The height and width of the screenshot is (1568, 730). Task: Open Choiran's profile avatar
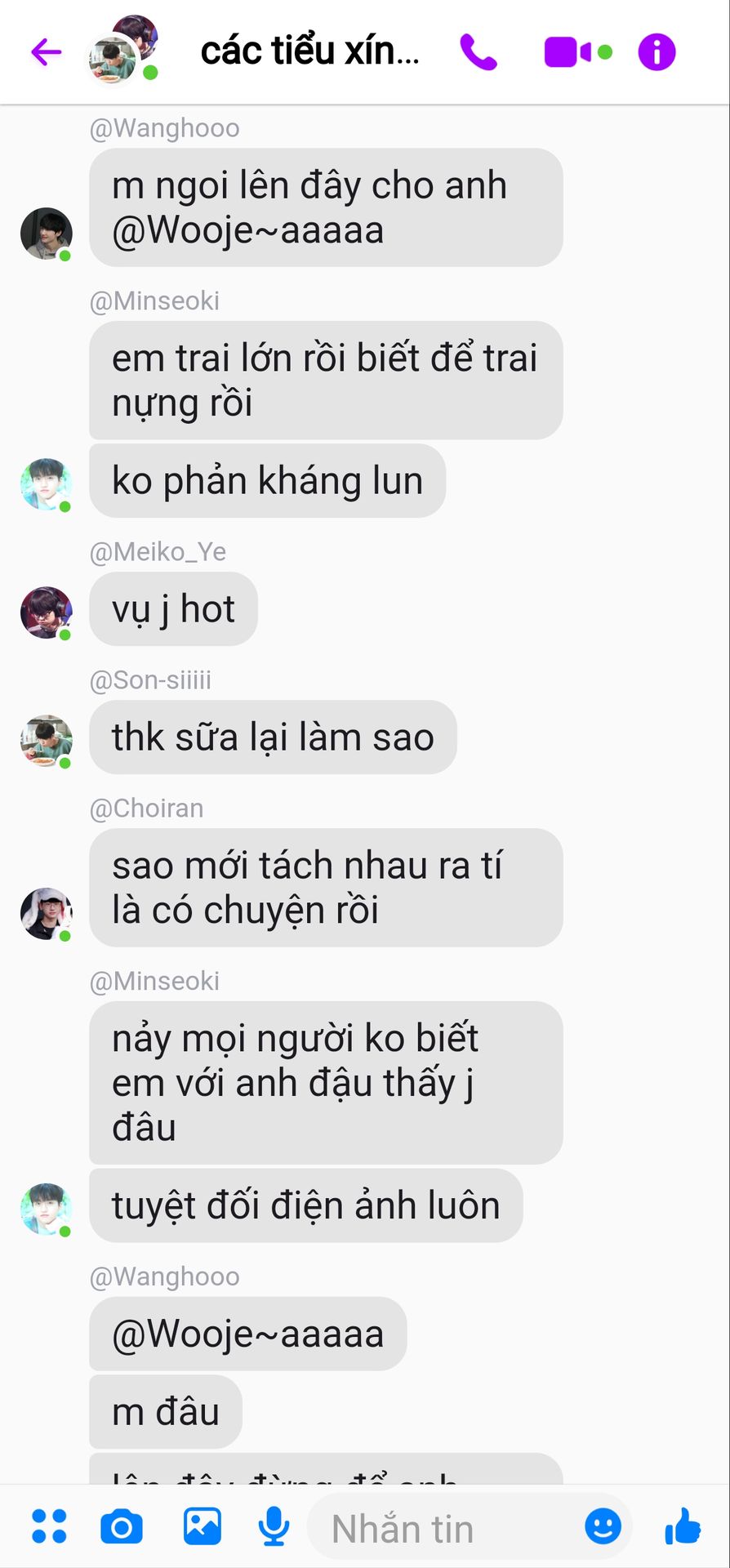pyautogui.click(x=46, y=914)
